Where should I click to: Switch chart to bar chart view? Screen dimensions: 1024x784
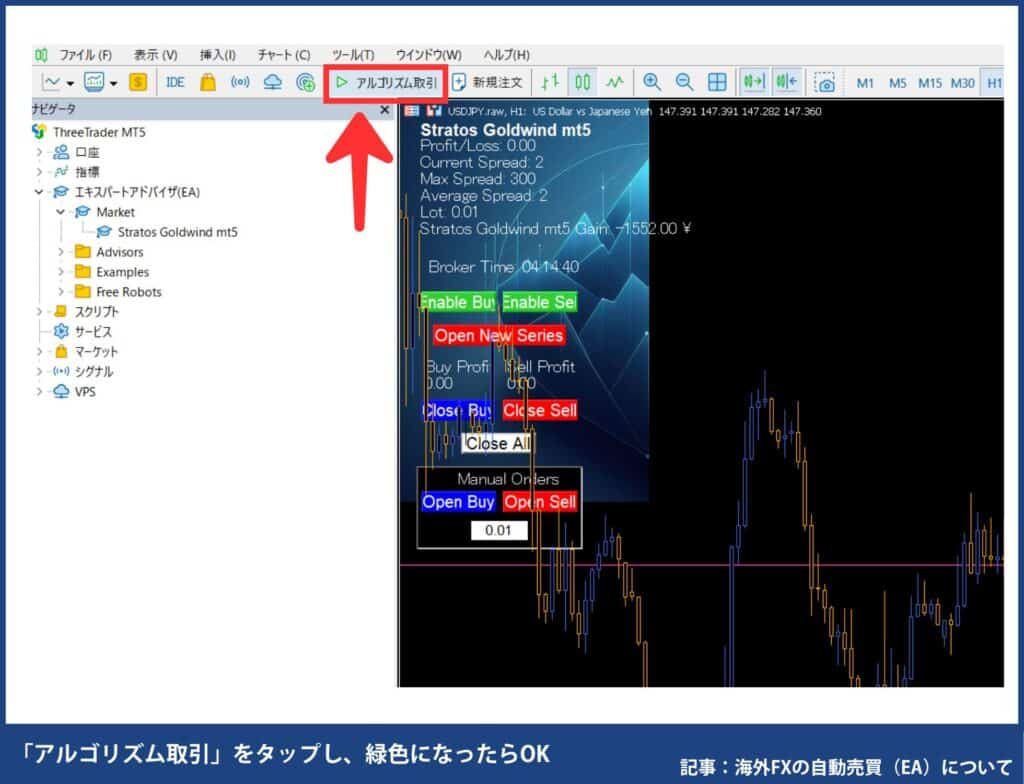[x=551, y=82]
